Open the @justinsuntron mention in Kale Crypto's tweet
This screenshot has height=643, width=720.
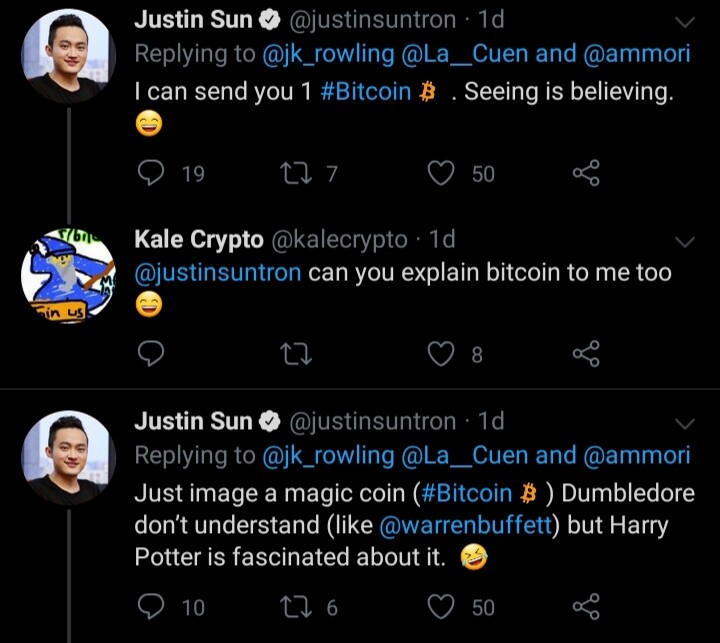218,272
